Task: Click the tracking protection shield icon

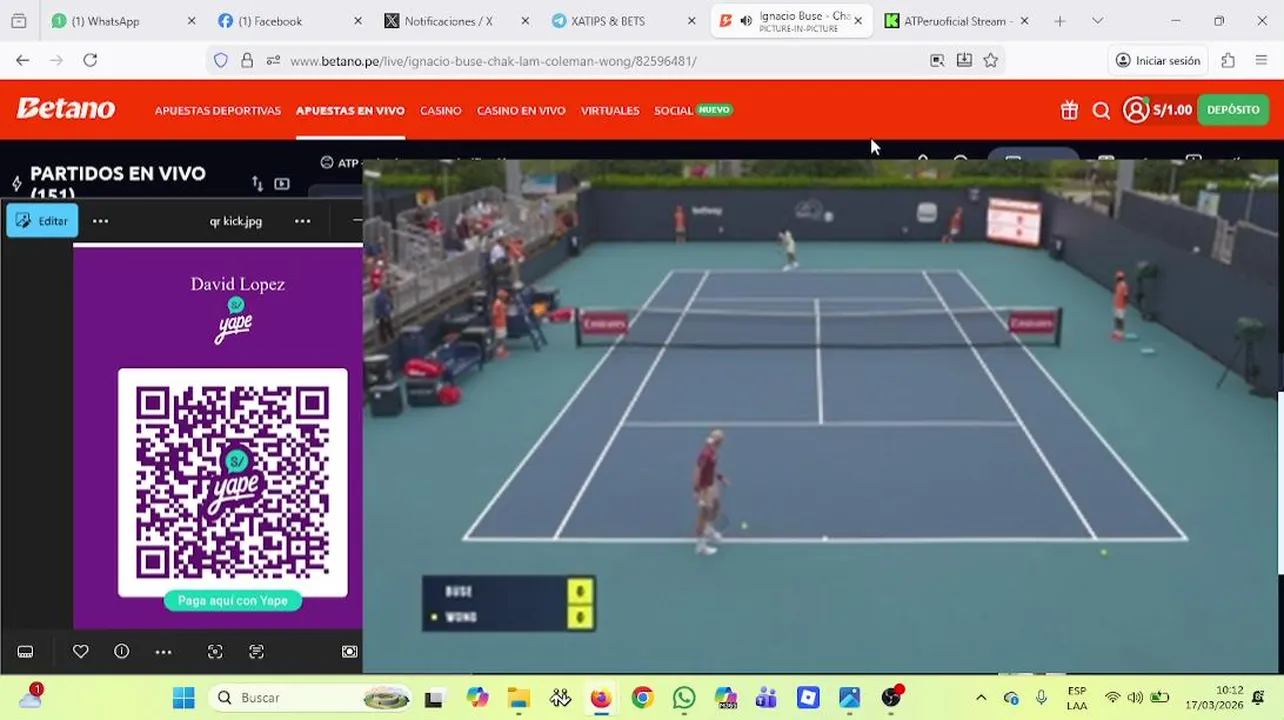Action: click(221, 60)
